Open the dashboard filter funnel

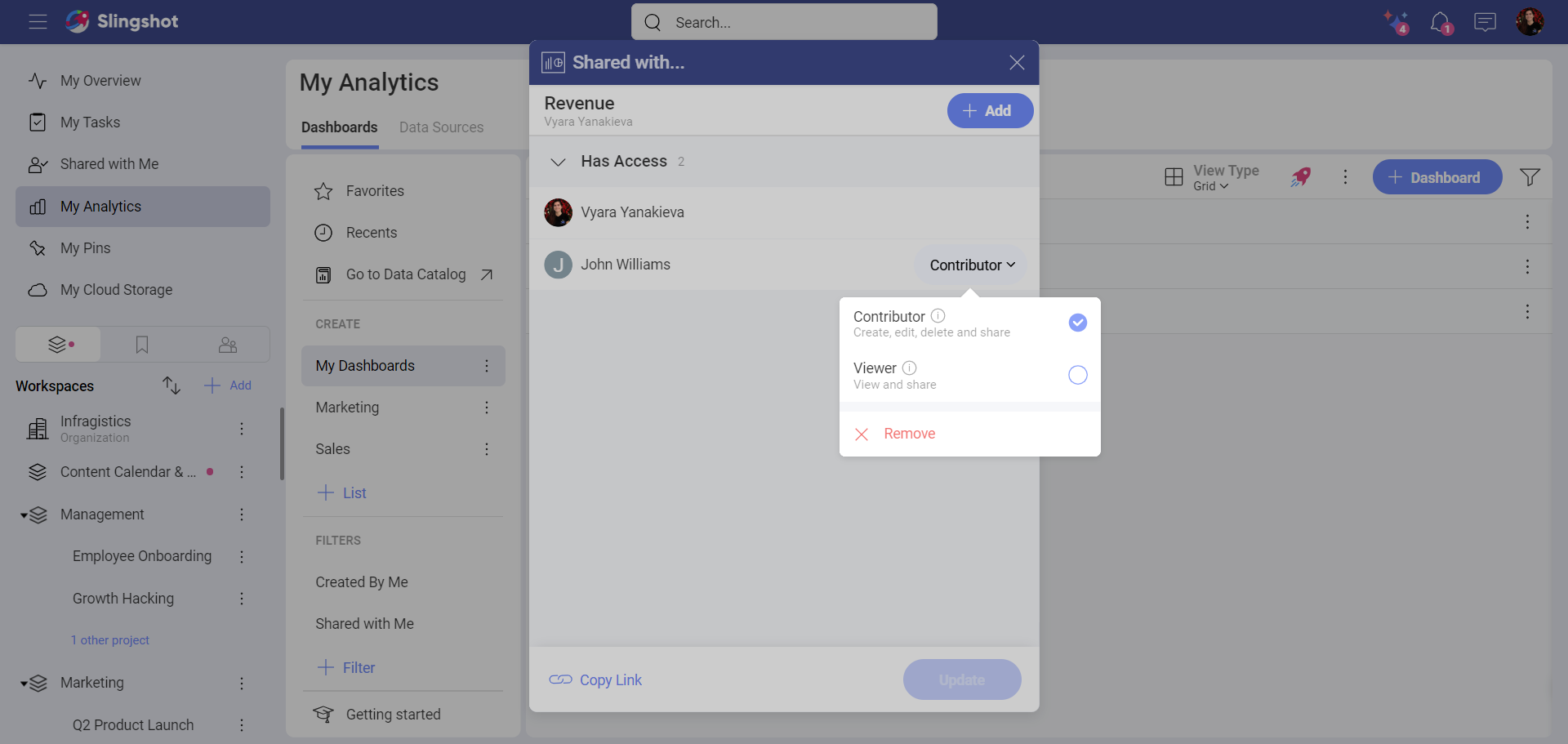click(x=1530, y=177)
